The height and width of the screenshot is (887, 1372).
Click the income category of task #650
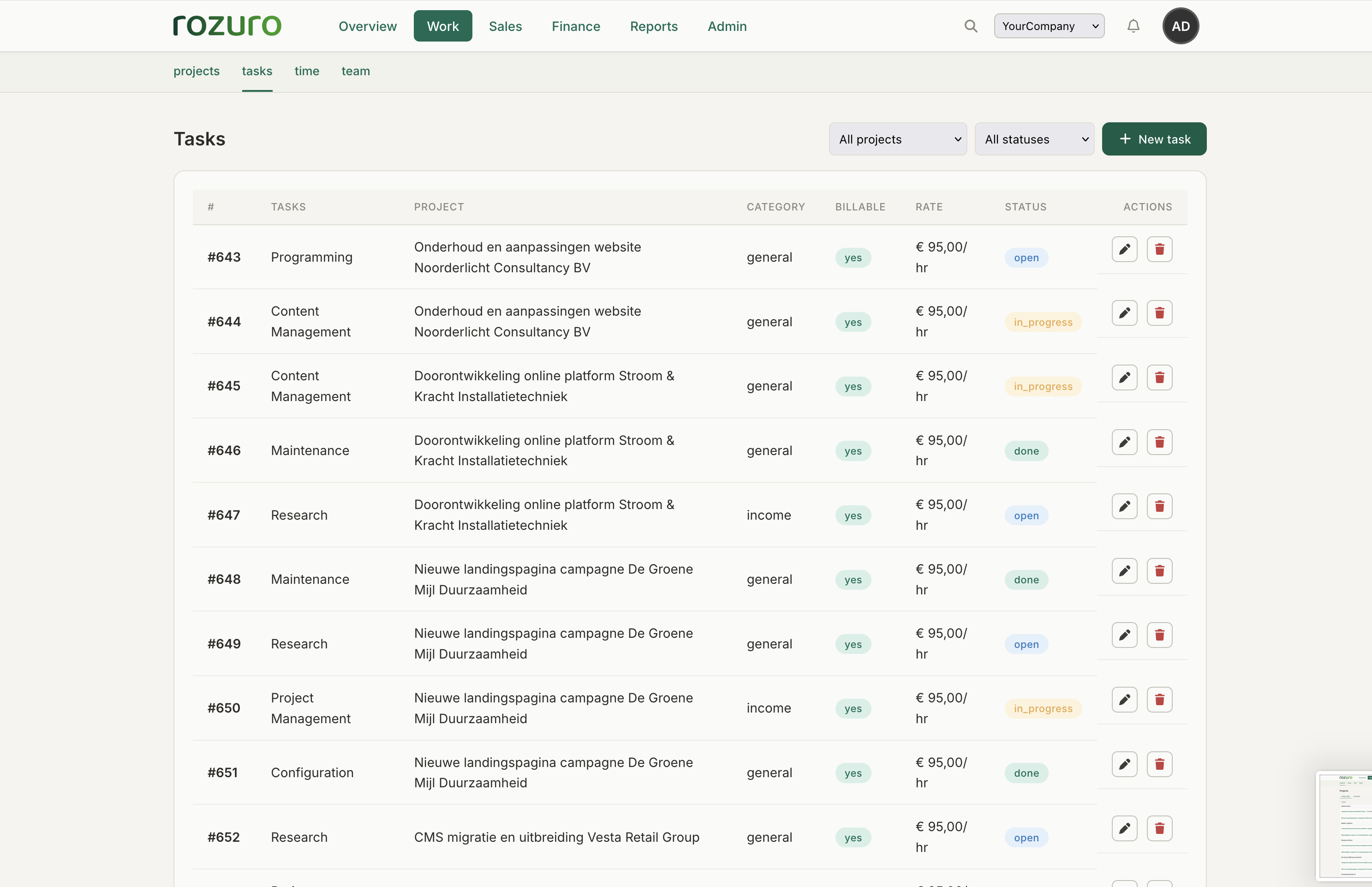tap(769, 708)
